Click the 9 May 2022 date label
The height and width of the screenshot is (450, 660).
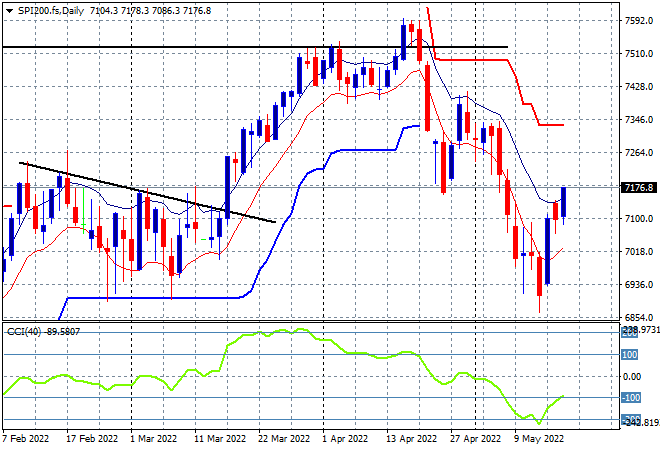point(538,439)
